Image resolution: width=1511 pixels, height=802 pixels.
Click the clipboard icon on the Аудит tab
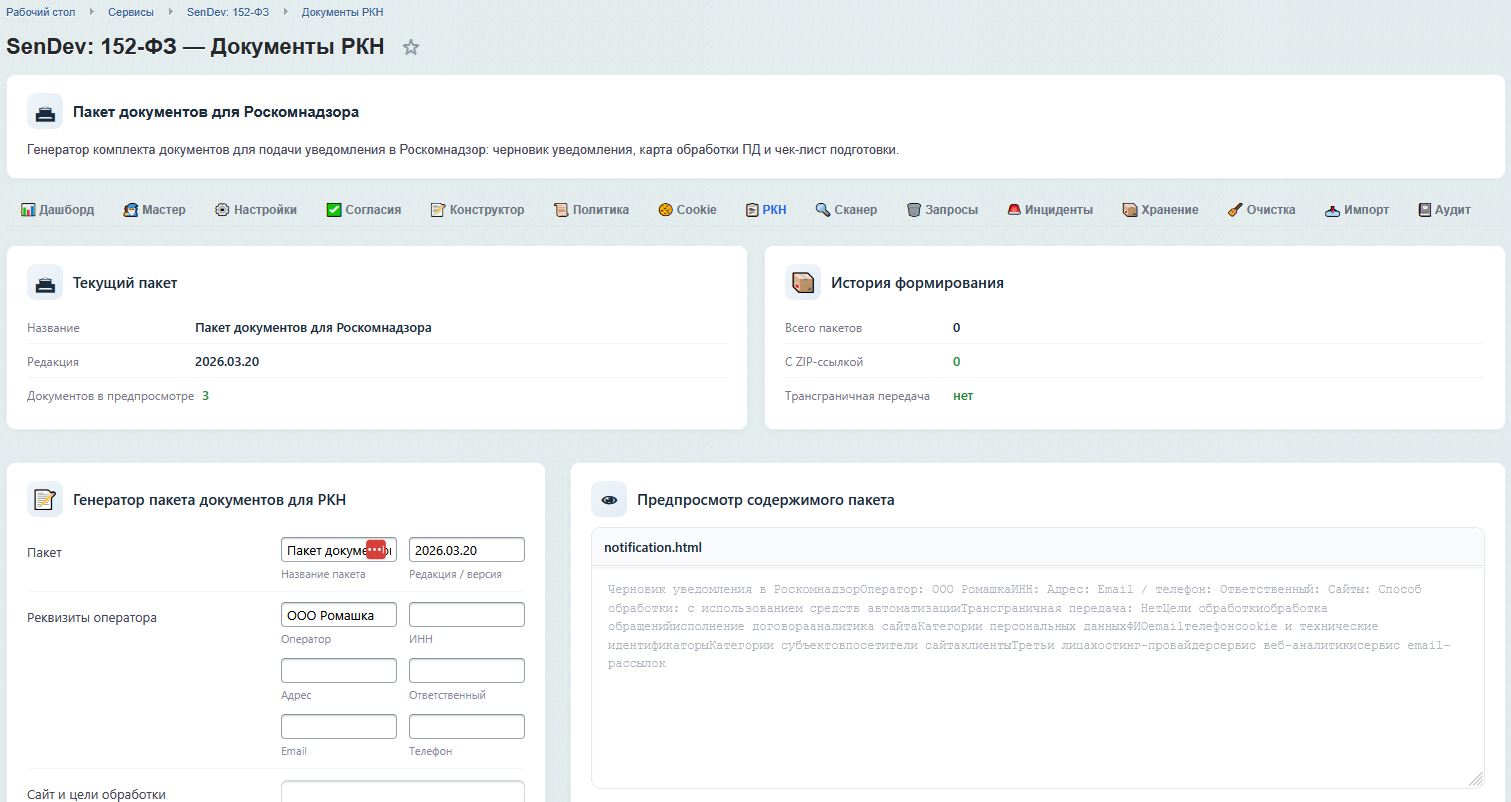[1420, 209]
